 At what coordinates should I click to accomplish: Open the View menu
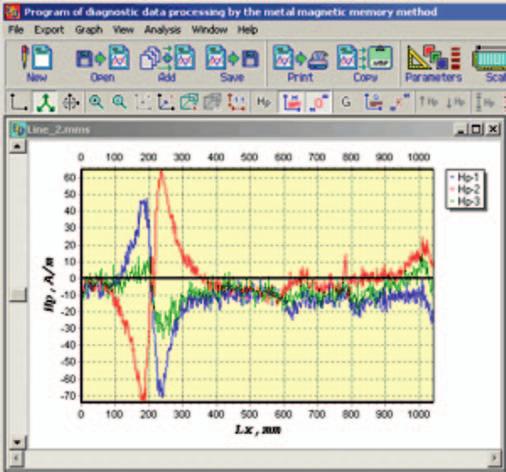tap(123, 30)
